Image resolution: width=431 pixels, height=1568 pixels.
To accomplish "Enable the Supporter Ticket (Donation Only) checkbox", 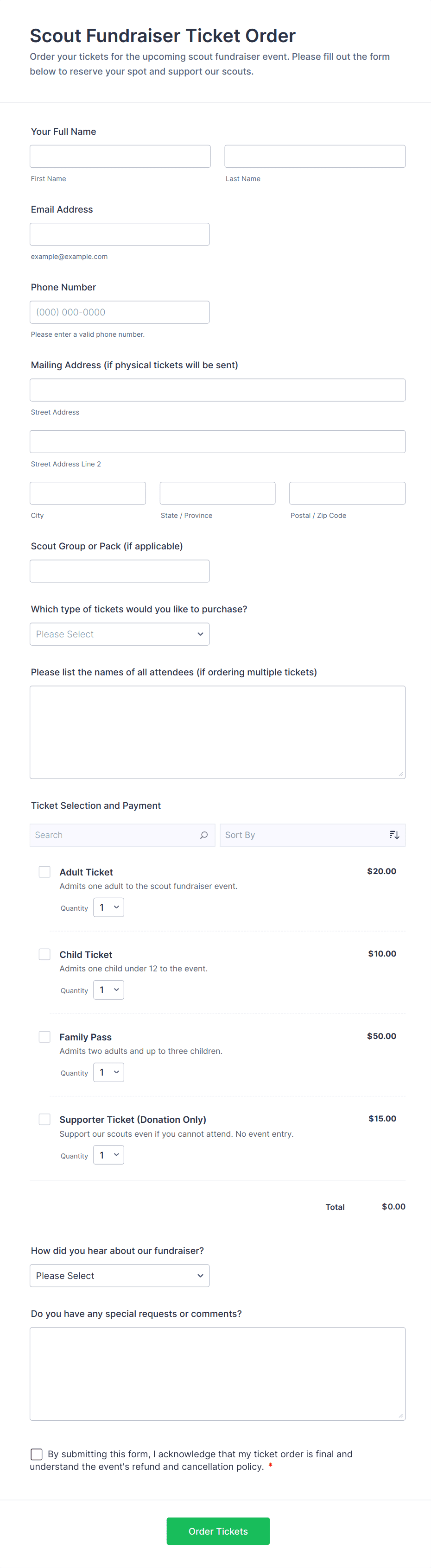I will [44, 1119].
